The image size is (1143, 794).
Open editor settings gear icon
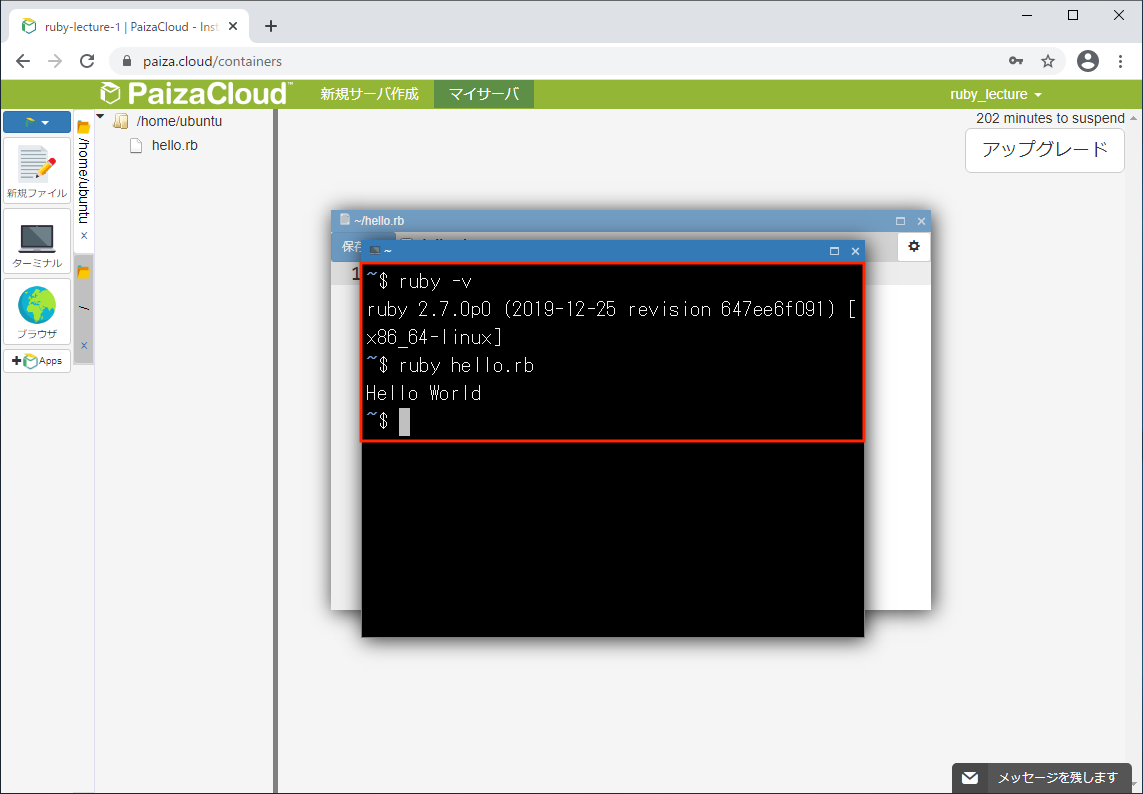tap(913, 246)
